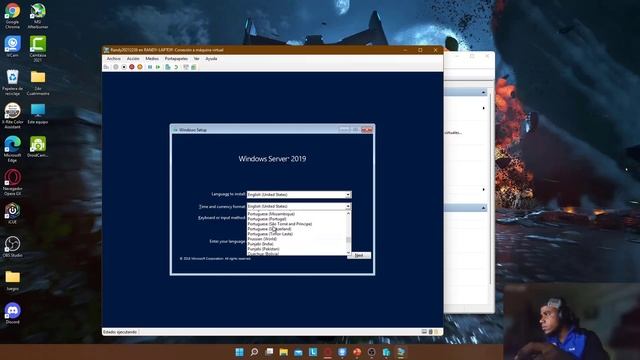This screenshot has height=360, width=640.
Task: Click the Windows Start button in taskbar
Action: (x=240, y=352)
